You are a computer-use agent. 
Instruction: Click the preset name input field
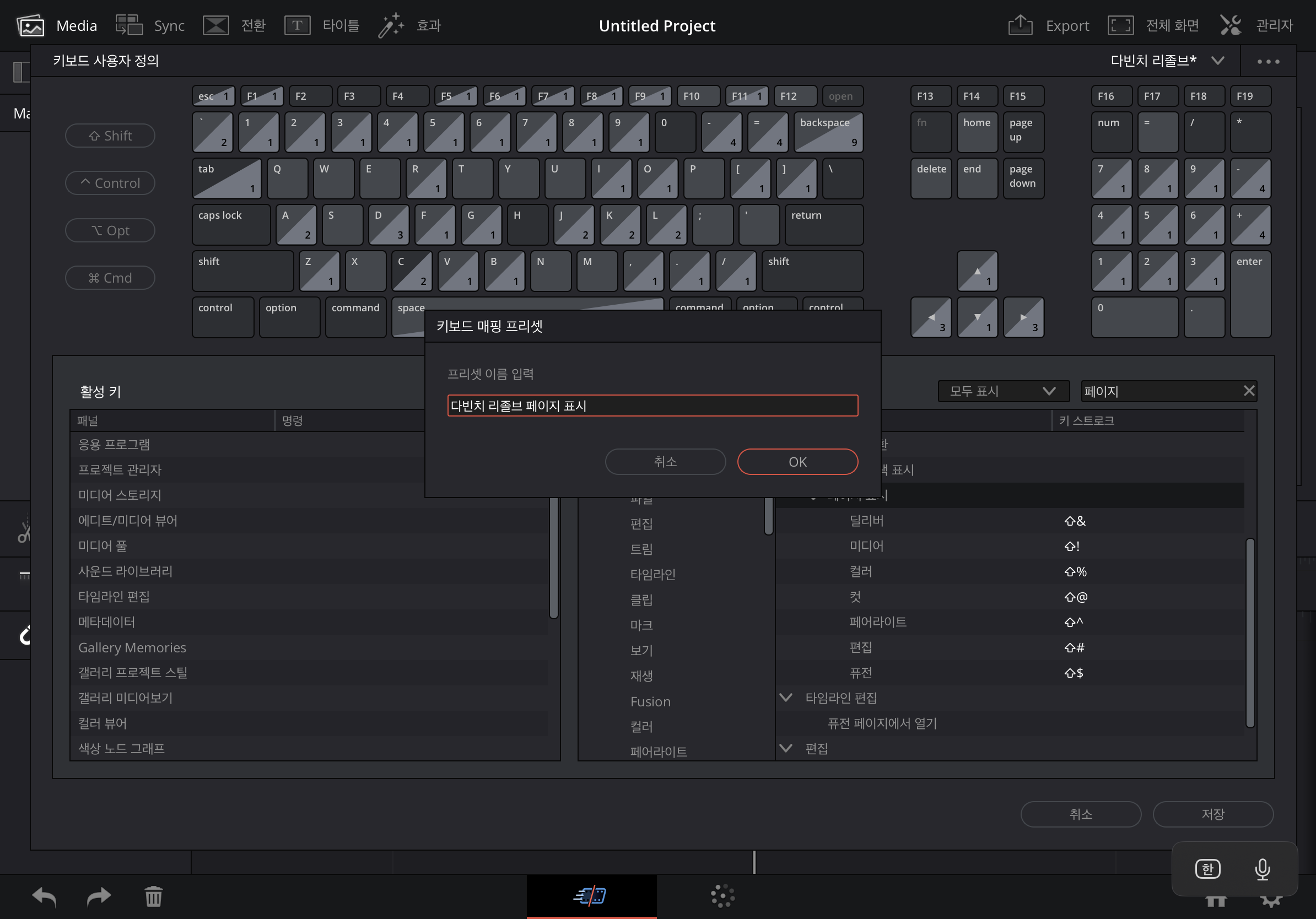pyautogui.click(x=652, y=406)
